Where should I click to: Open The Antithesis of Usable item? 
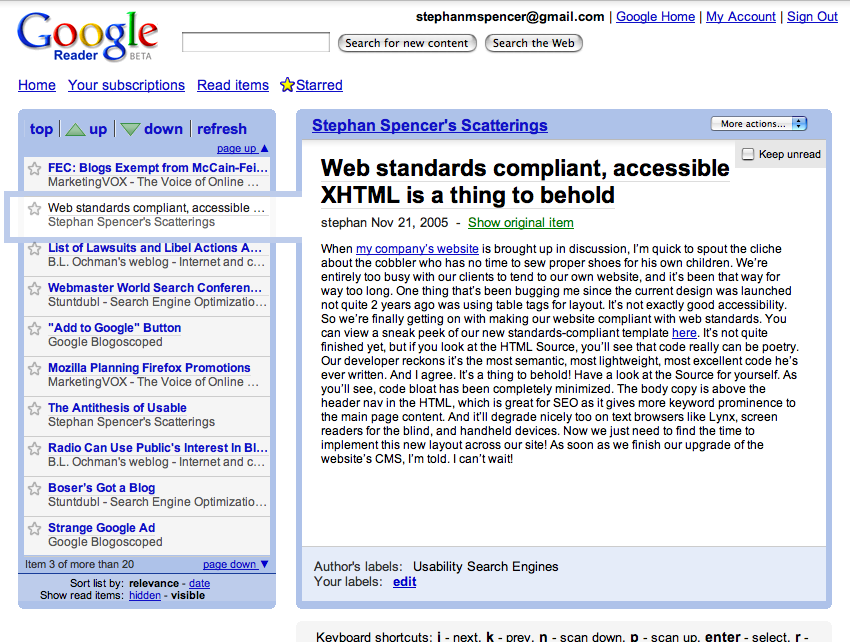pos(117,408)
